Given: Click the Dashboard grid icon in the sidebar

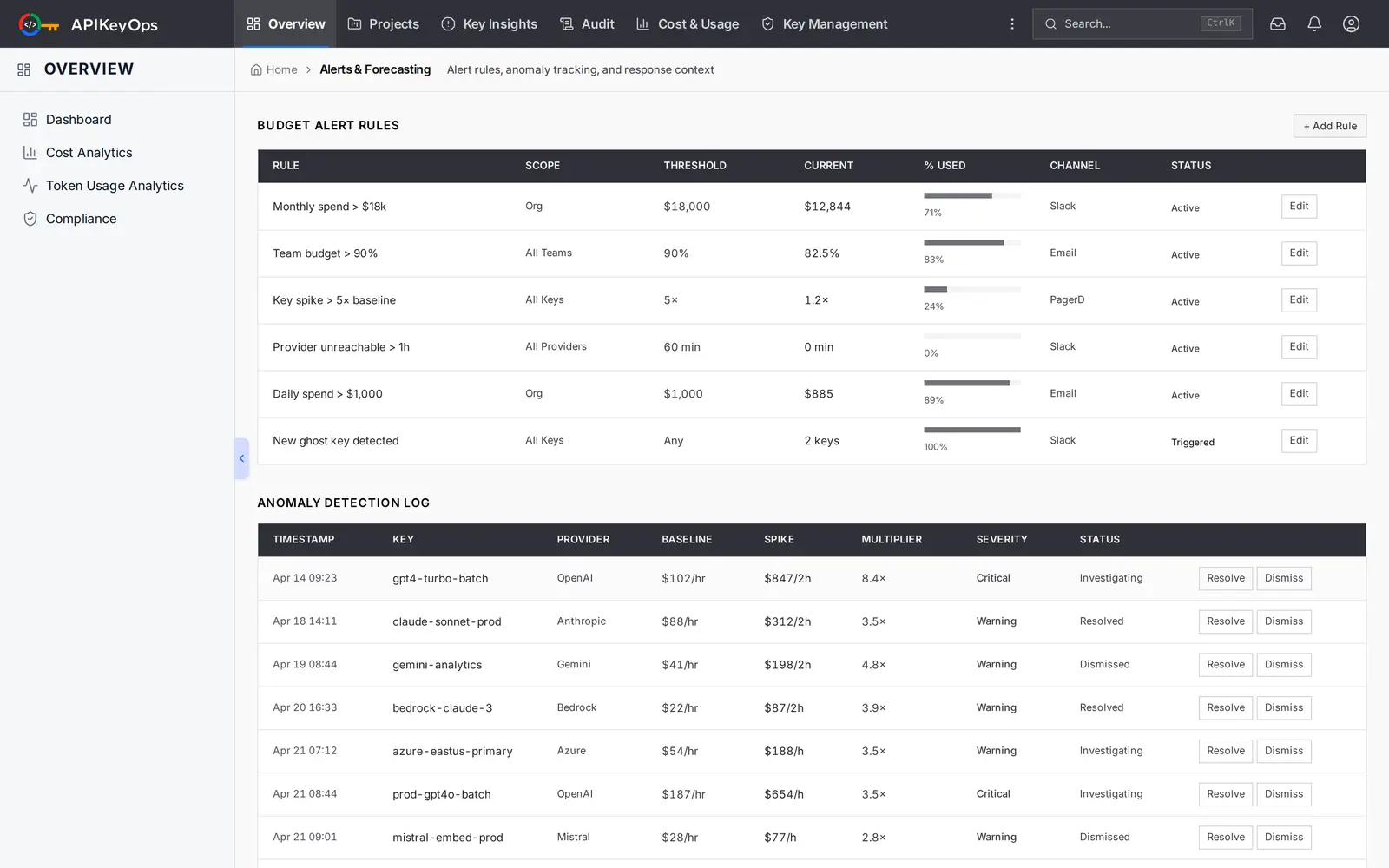Looking at the screenshot, I should (x=30, y=120).
